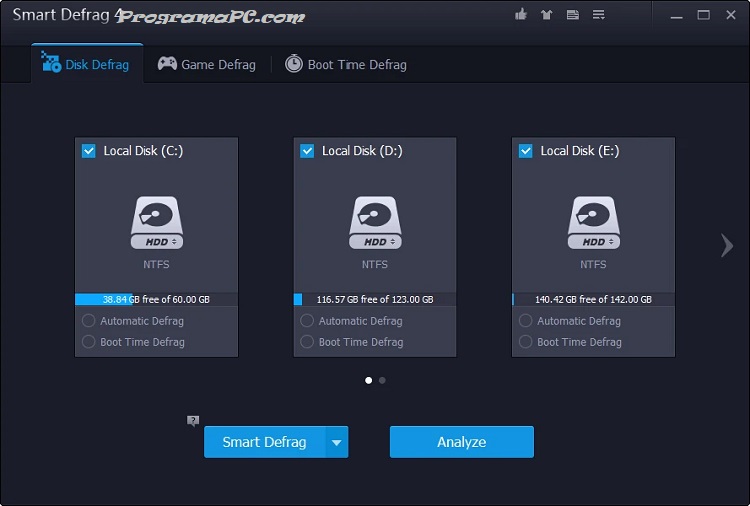750x506 pixels.
Task: Switch to the Boot Time Defrag tab
Action: (x=346, y=65)
